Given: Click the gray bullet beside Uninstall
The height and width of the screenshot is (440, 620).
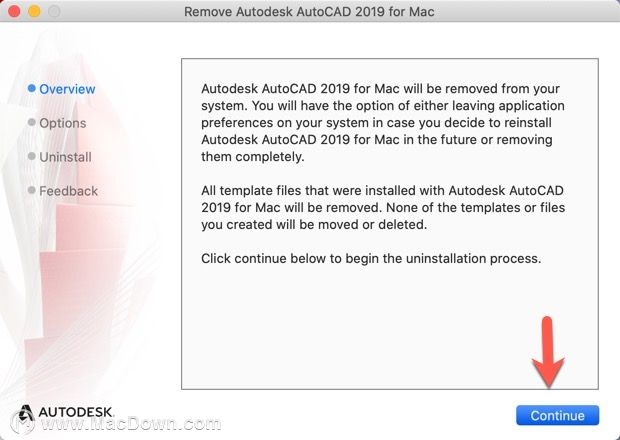Looking at the screenshot, I should (32, 156).
